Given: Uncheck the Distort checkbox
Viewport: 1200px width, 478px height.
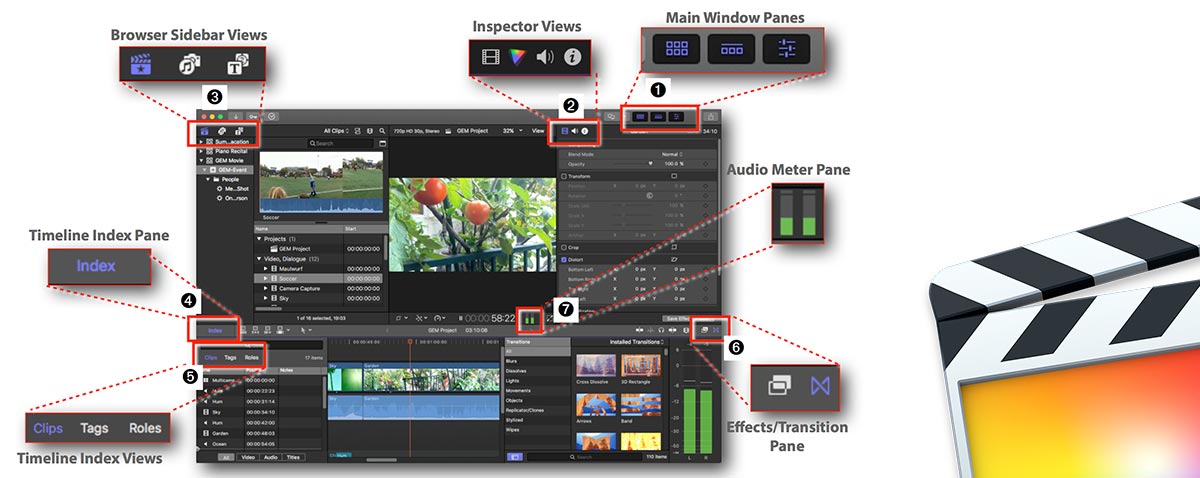Looking at the screenshot, I should [x=564, y=259].
